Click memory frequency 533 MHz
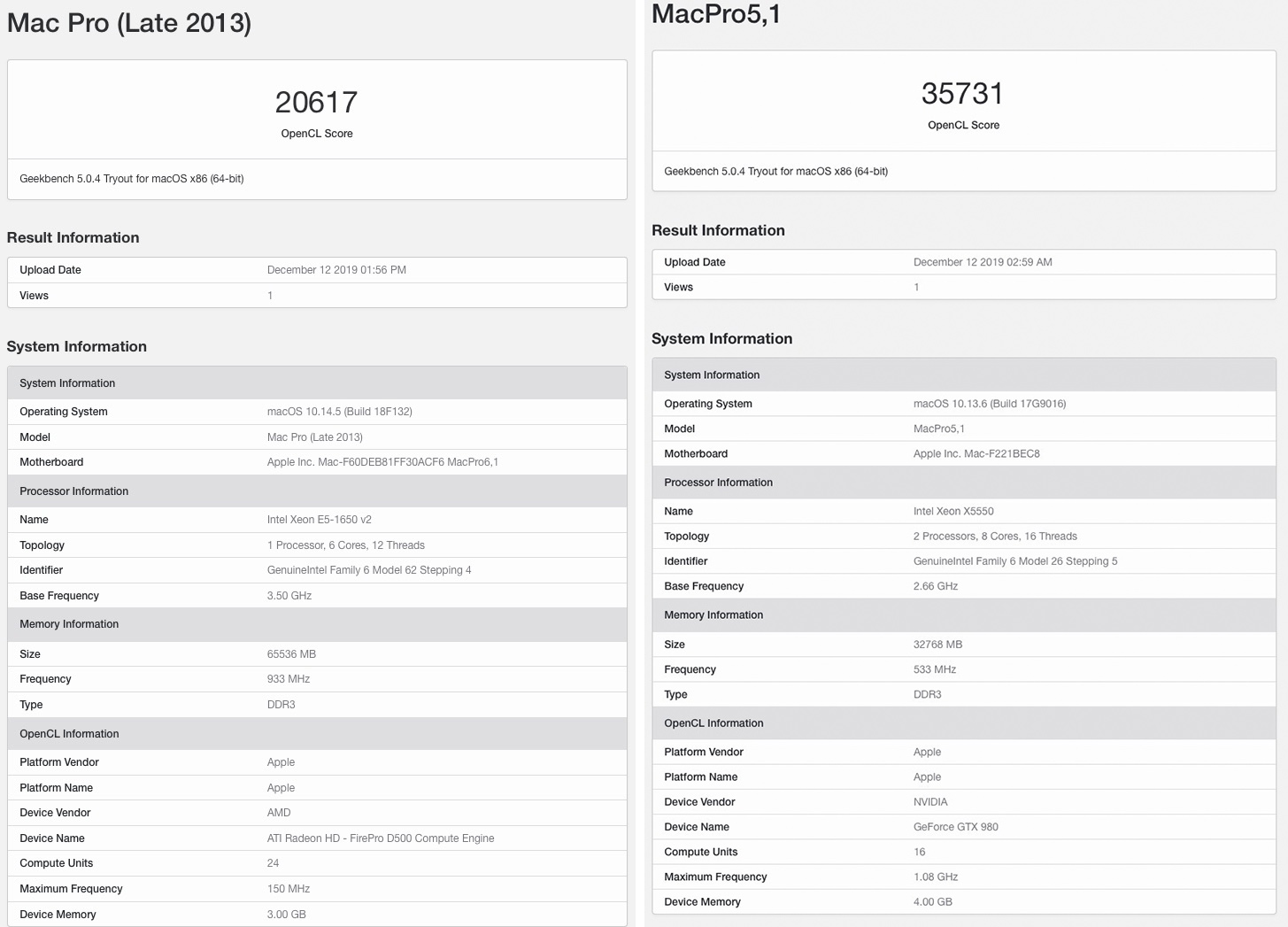The height and width of the screenshot is (927, 1288). click(935, 669)
